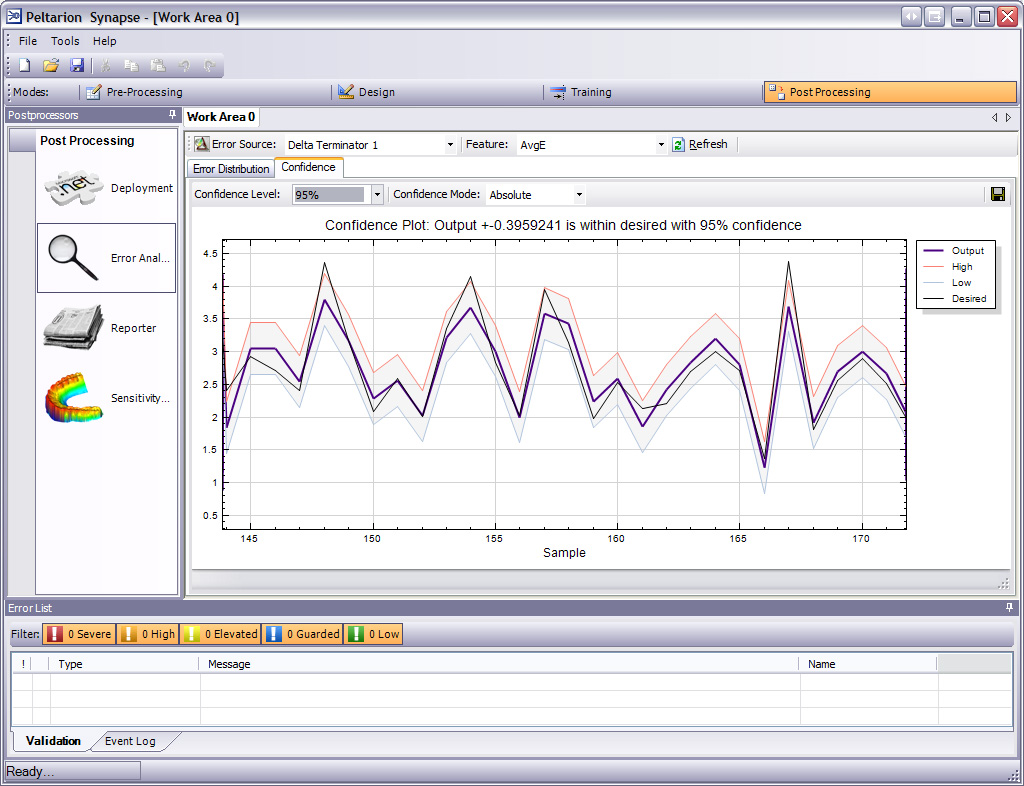Click the Output legend color line
Image resolution: width=1024 pixels, height=786 pixels.
(x=933, y=251)
